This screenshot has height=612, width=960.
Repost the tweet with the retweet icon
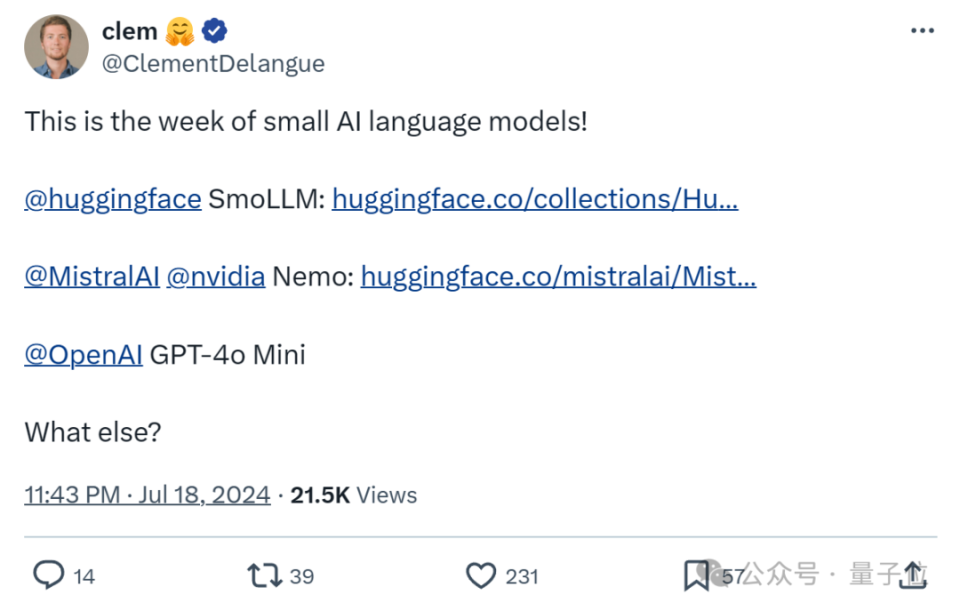point(264,576)
